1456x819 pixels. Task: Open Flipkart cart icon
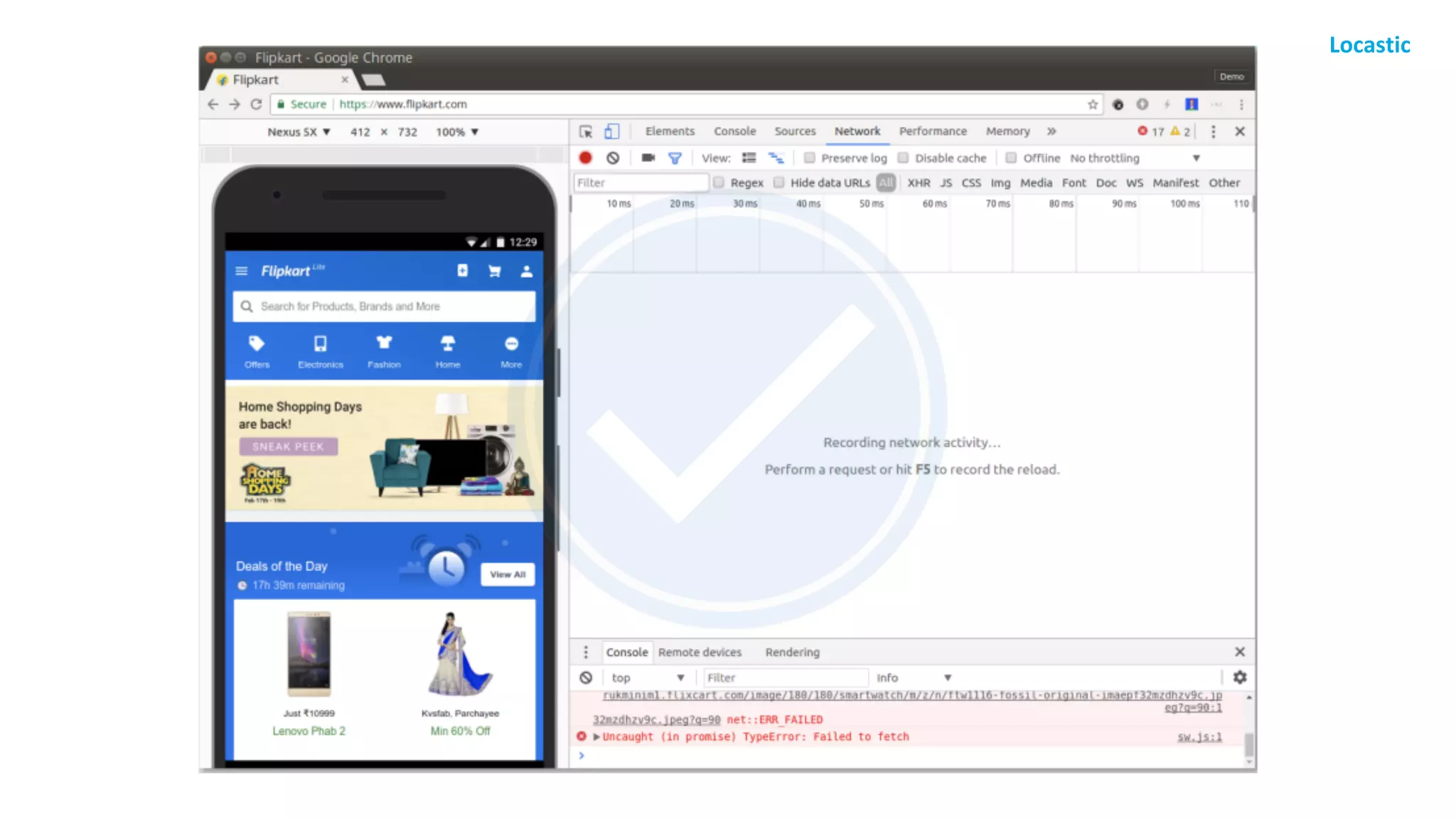tap(494, 271)
